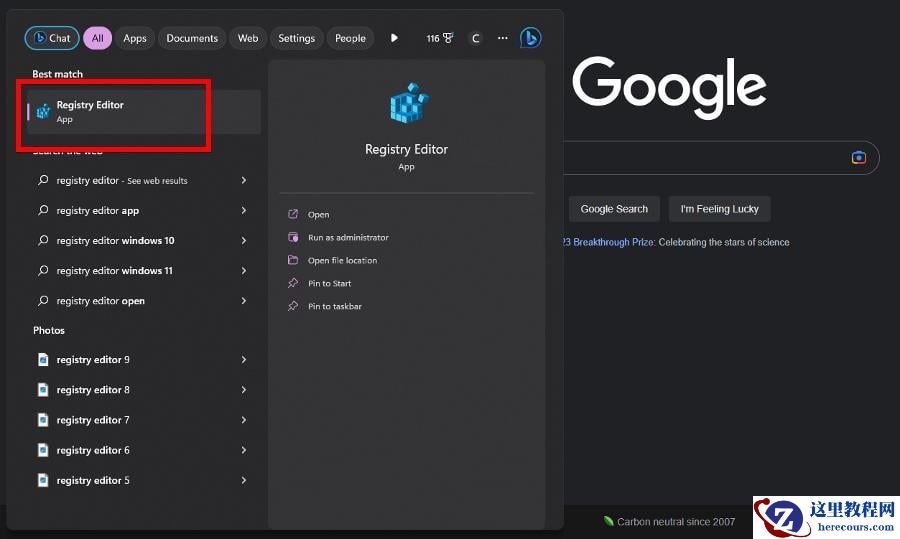Click the rewards points trophy icon
Screen dimensions: 900x539
[x=447, y=38]
